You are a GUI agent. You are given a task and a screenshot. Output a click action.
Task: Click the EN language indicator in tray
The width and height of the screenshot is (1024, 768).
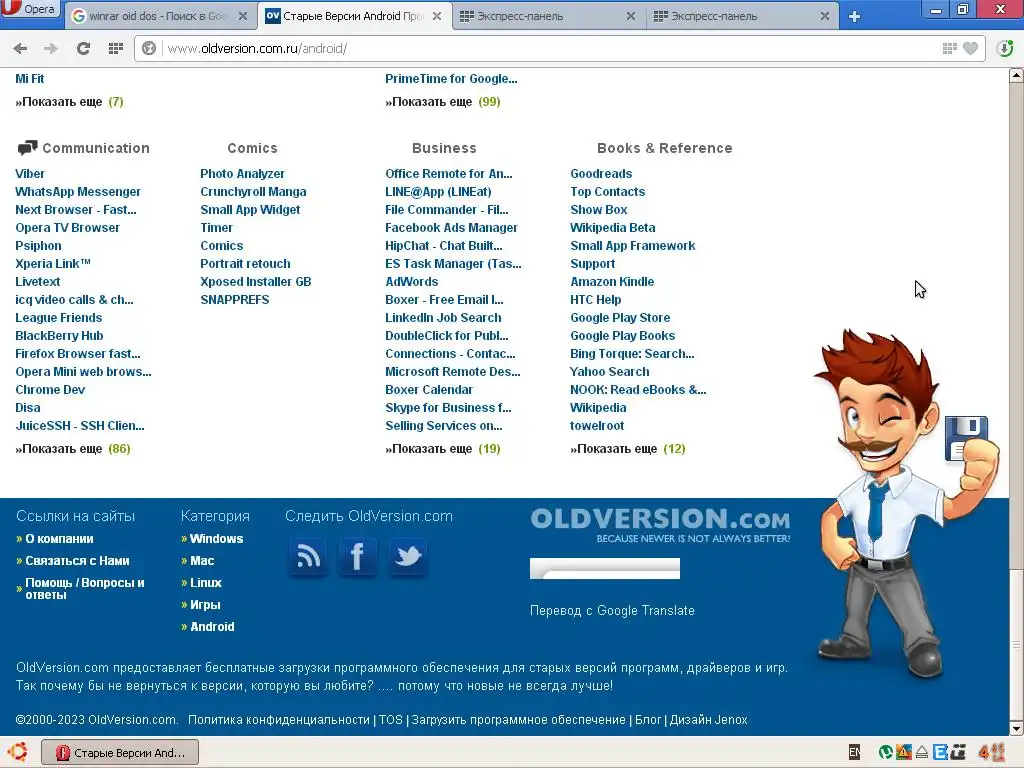coord(854,752)
